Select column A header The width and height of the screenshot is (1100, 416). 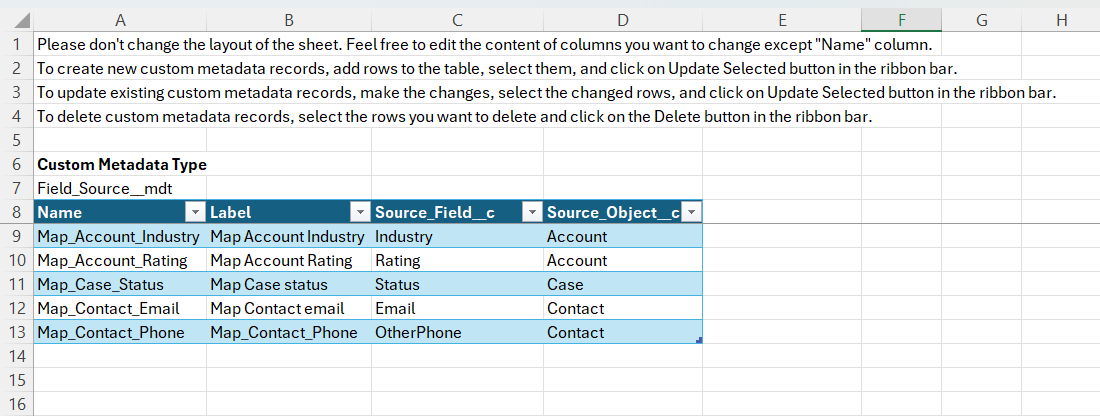[120, 19]
